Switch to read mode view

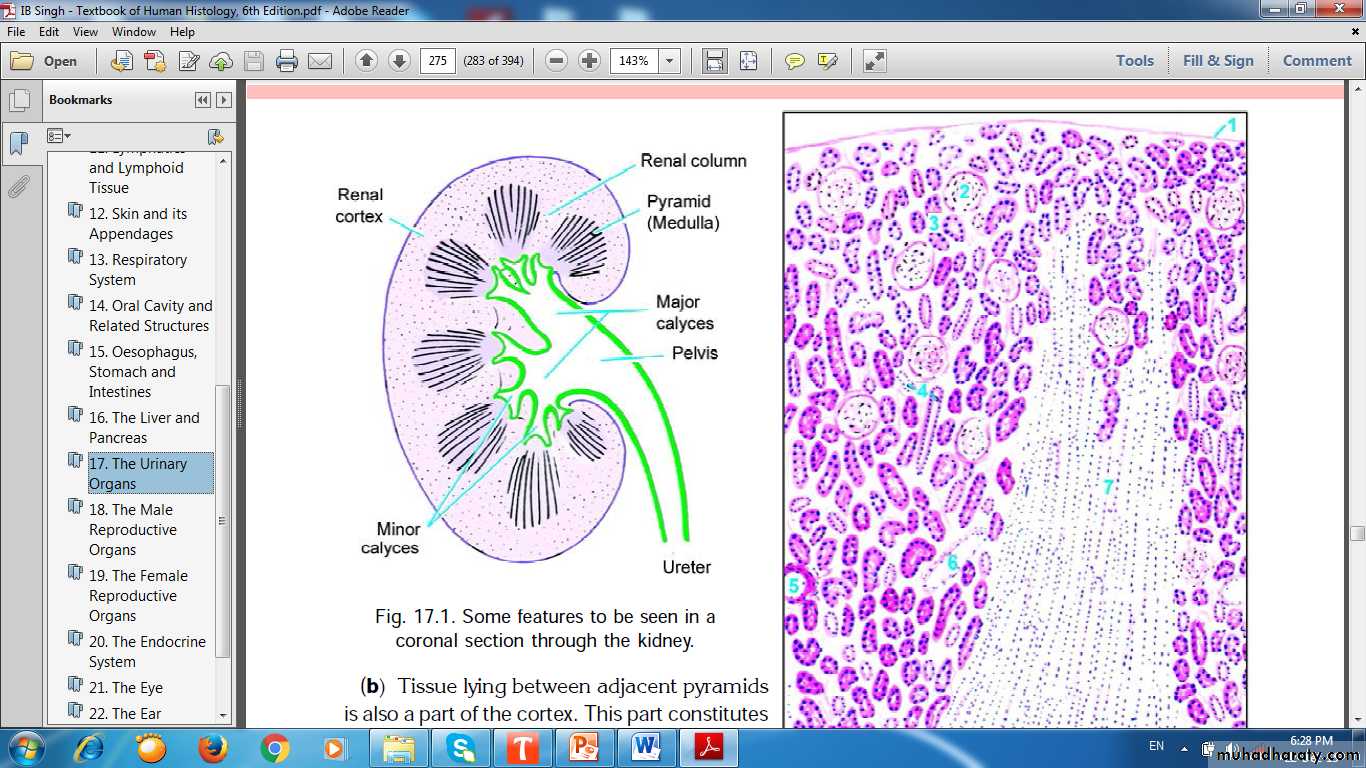pyautogui.click(x=875, y=61)
